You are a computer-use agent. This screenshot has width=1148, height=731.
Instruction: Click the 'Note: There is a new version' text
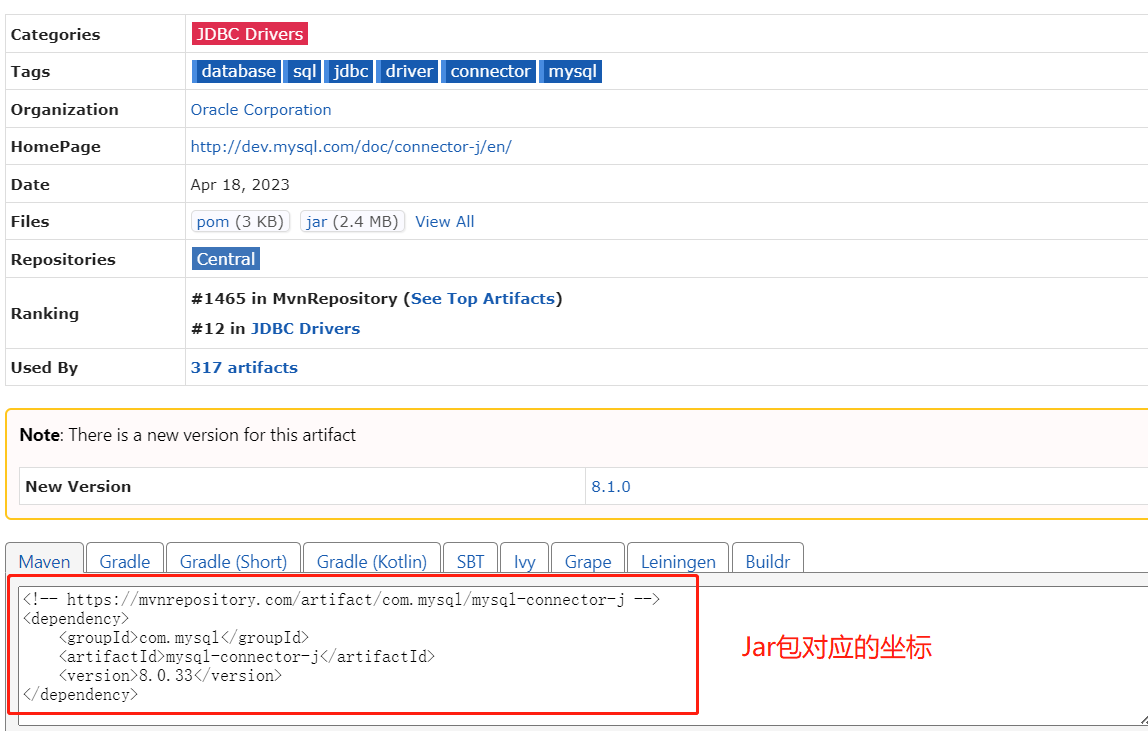pos(187,435)
